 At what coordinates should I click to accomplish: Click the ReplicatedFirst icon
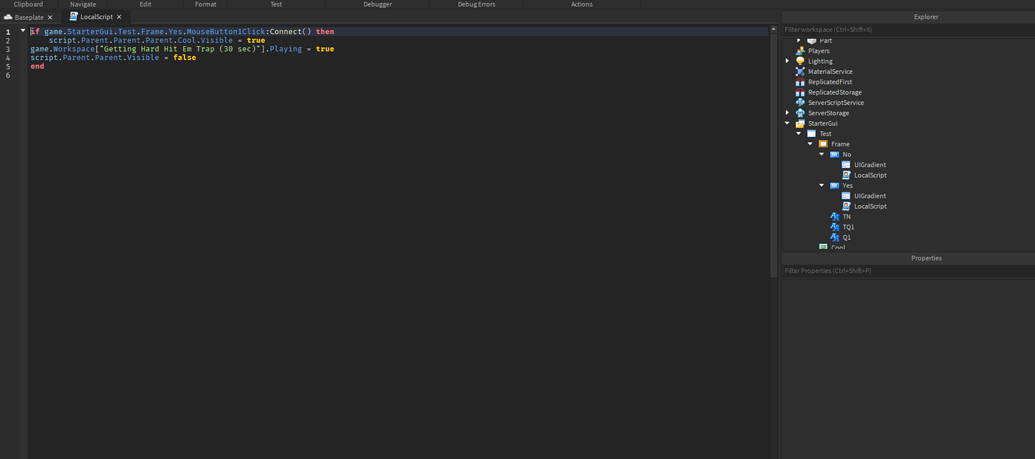click(x=800, y=82)
